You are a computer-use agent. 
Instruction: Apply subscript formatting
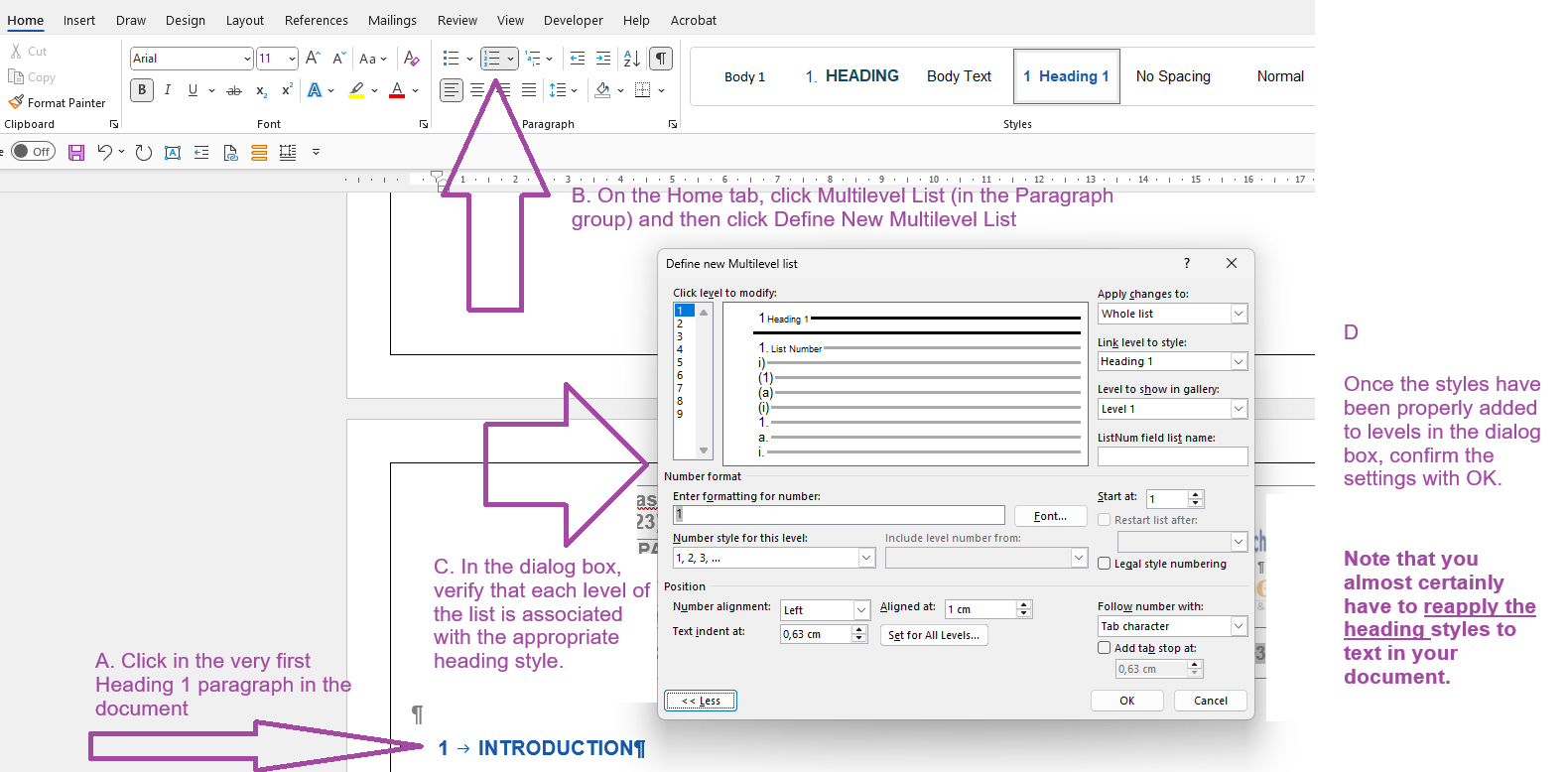click(x=261, y=90)
